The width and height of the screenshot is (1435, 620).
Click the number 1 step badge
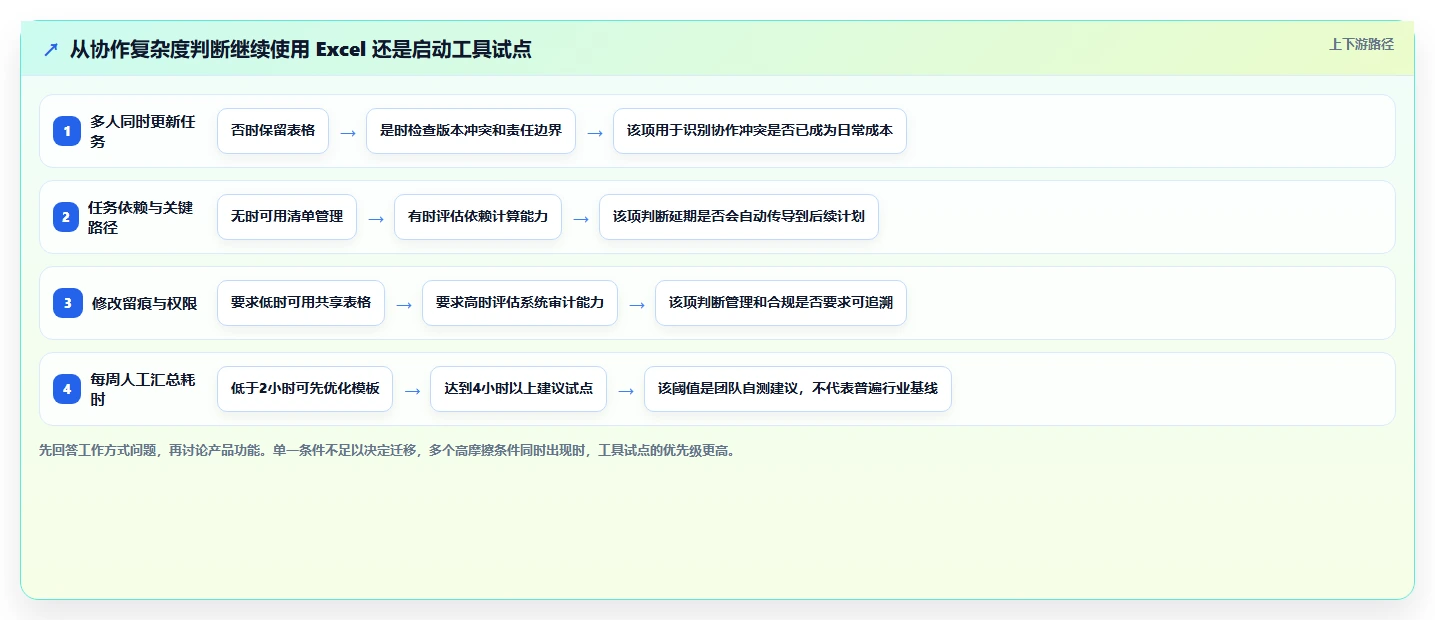click(67, 131)
